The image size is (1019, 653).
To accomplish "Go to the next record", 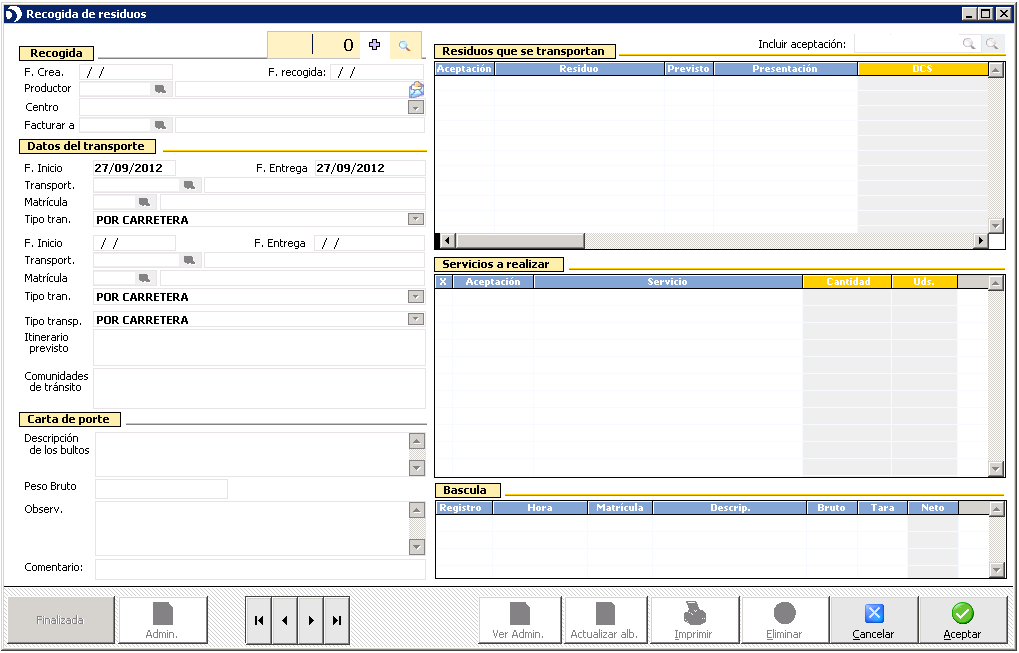I will coord(311,620).
